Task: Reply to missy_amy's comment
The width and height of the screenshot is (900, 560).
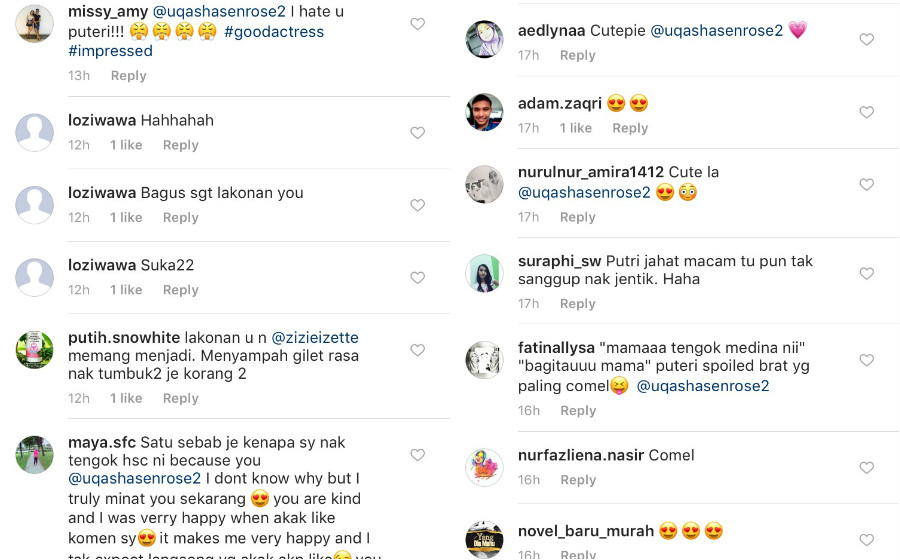Action: tap(129, 76)
